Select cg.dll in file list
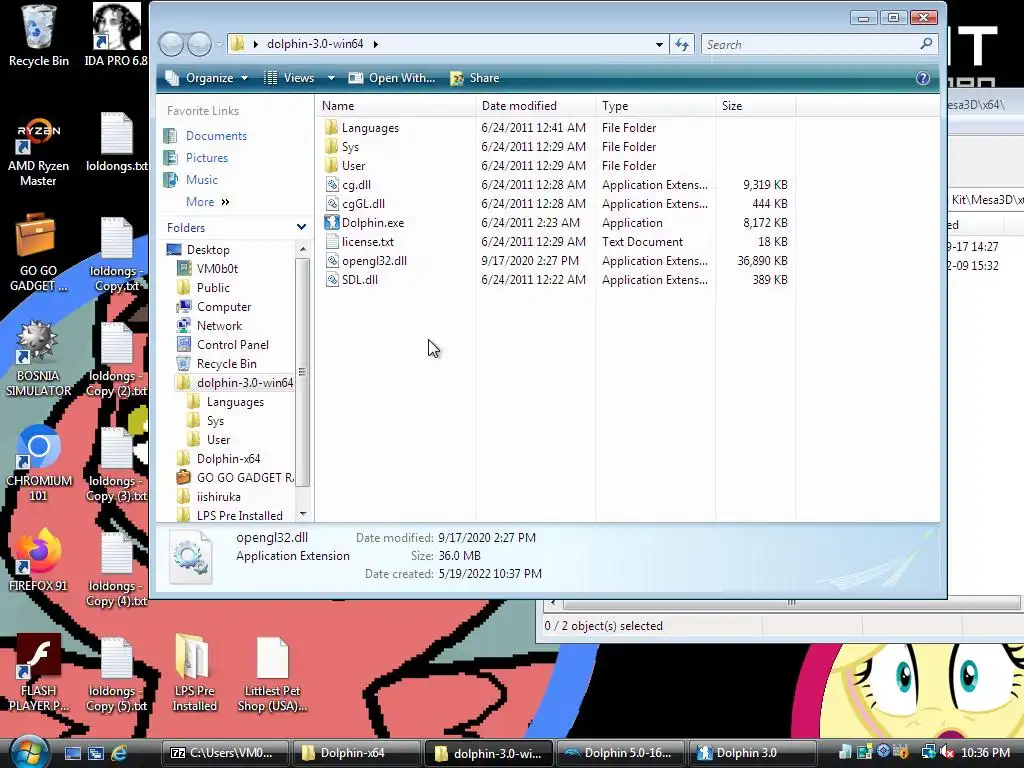The height and width of the screenshot is (768, 1024). pos(356,185)
